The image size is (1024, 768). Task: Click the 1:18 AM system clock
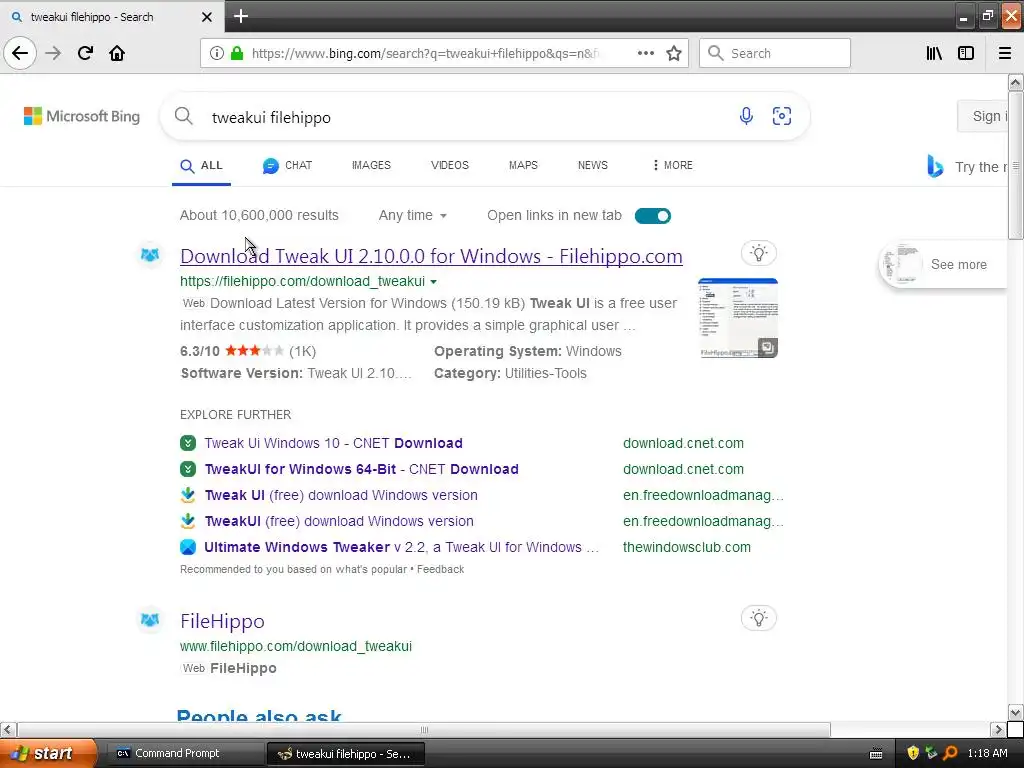(987, 754)
